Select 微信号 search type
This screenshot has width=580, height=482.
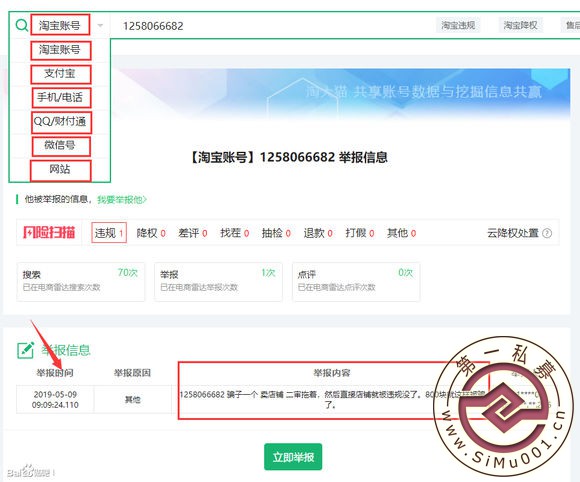[60, 145]
